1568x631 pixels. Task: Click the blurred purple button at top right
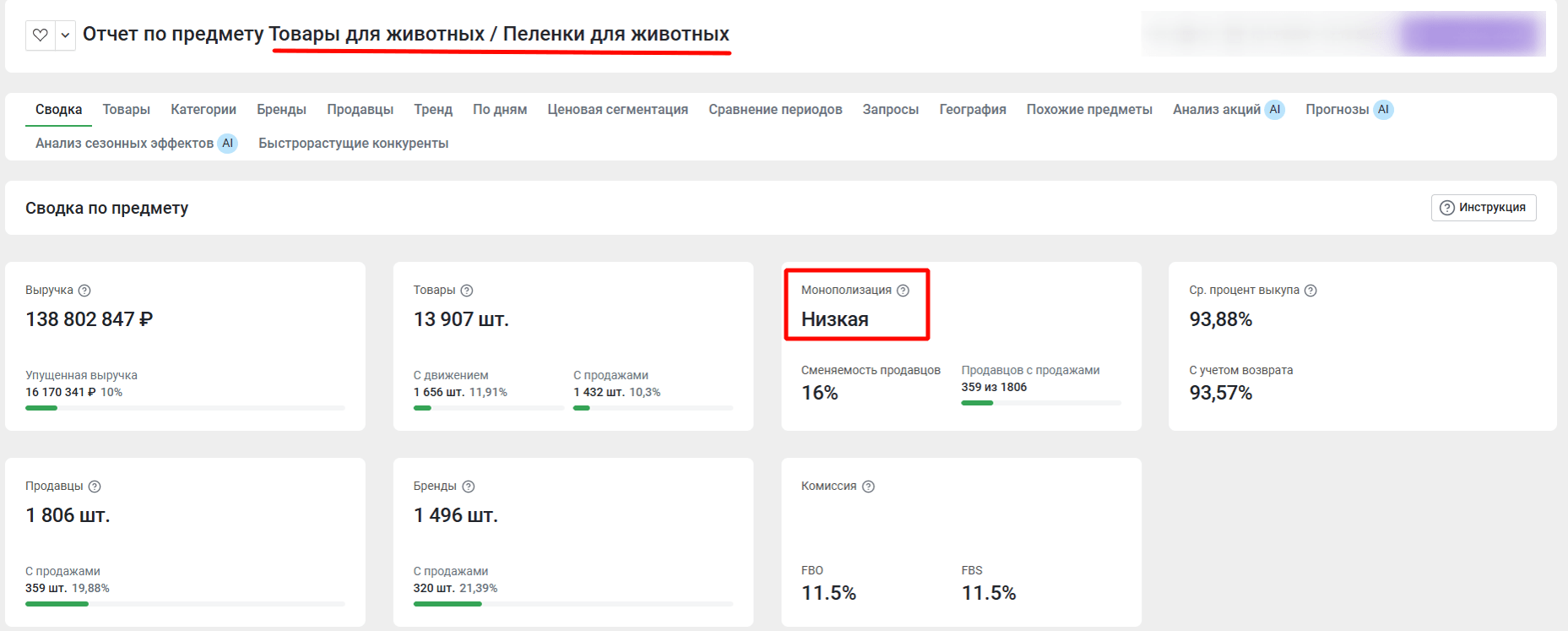(x=1471, y=35)
